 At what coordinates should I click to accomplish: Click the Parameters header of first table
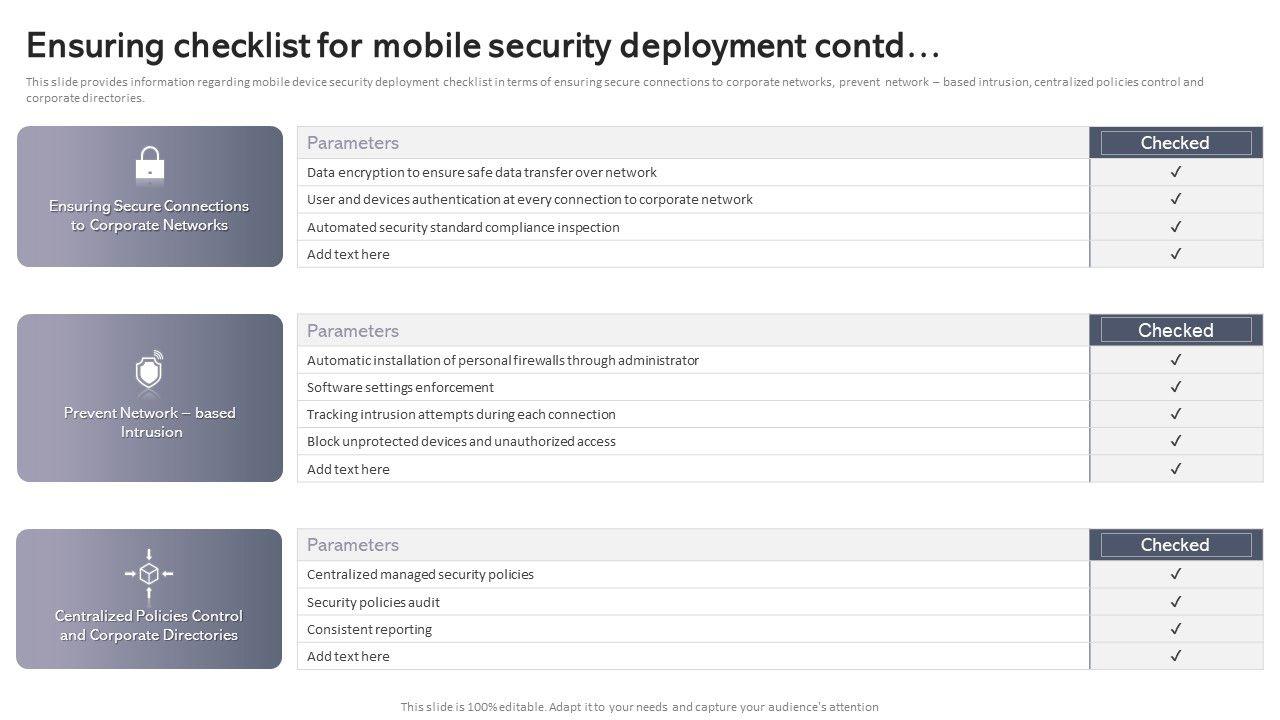coord(353,143)
